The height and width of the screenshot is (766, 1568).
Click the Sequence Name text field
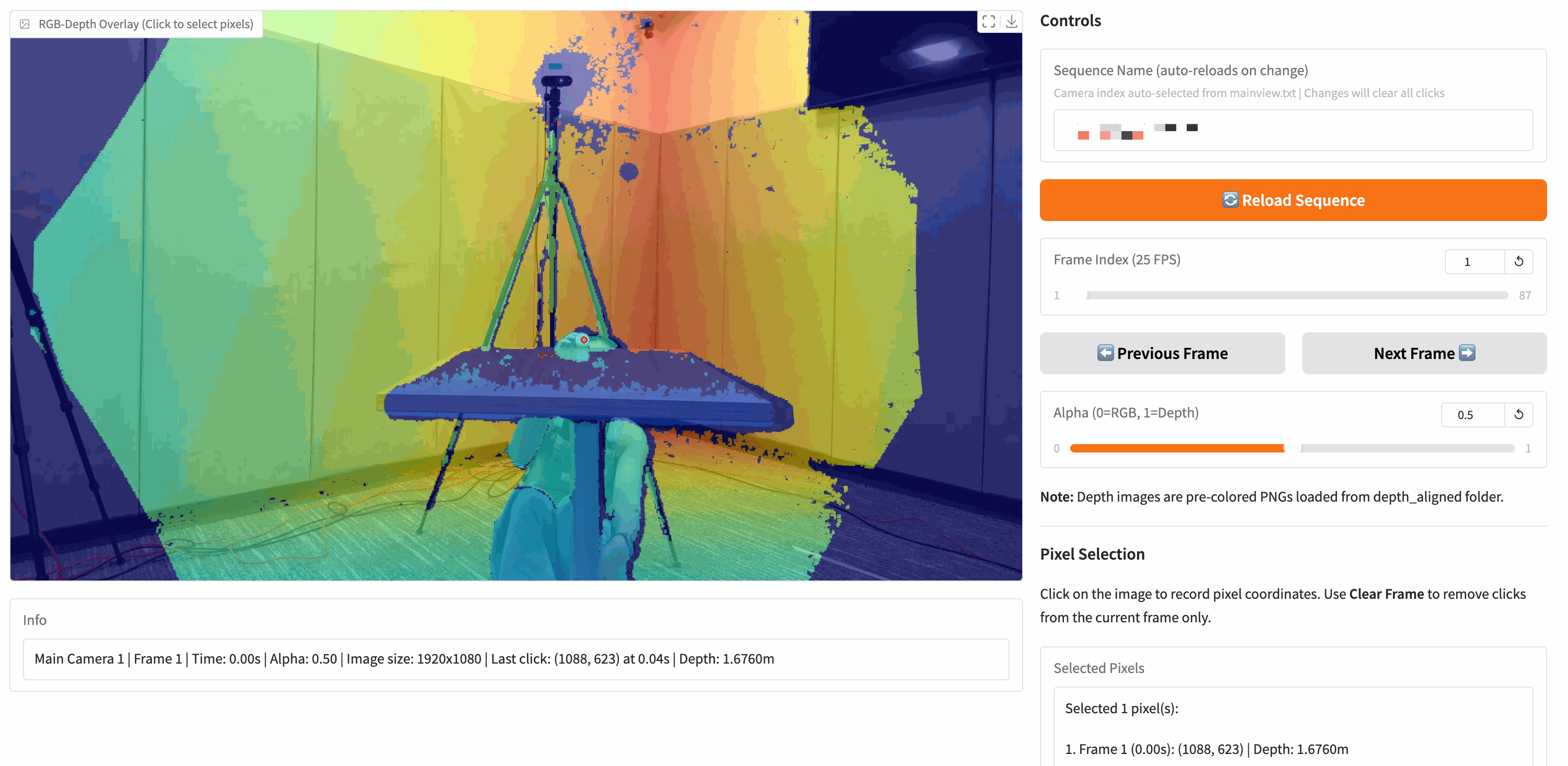tap(1293, 130)
